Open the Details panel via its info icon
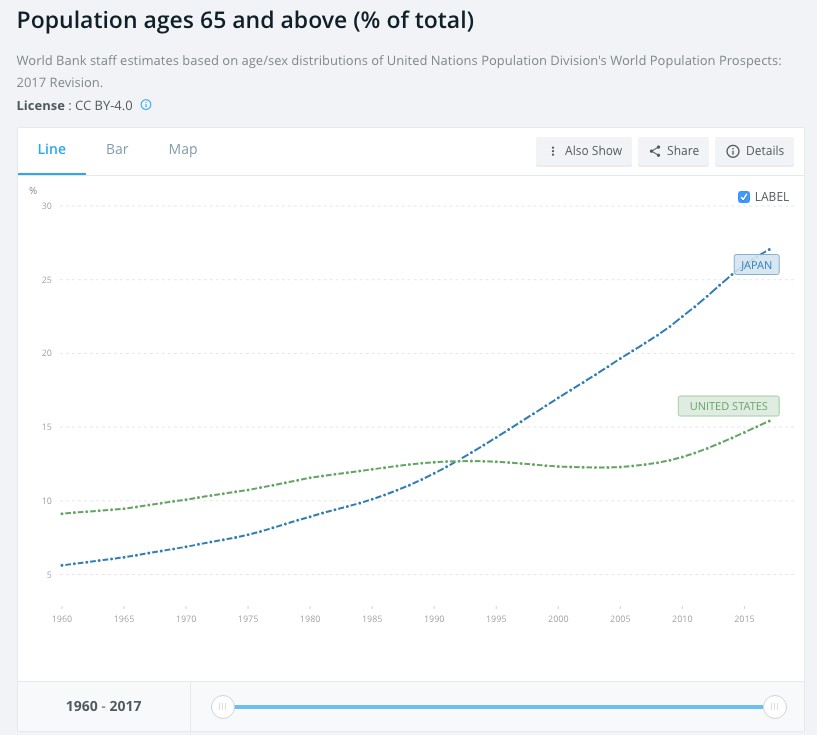The height and width of the screenshot is (735, 817). [x=731, y=151]
